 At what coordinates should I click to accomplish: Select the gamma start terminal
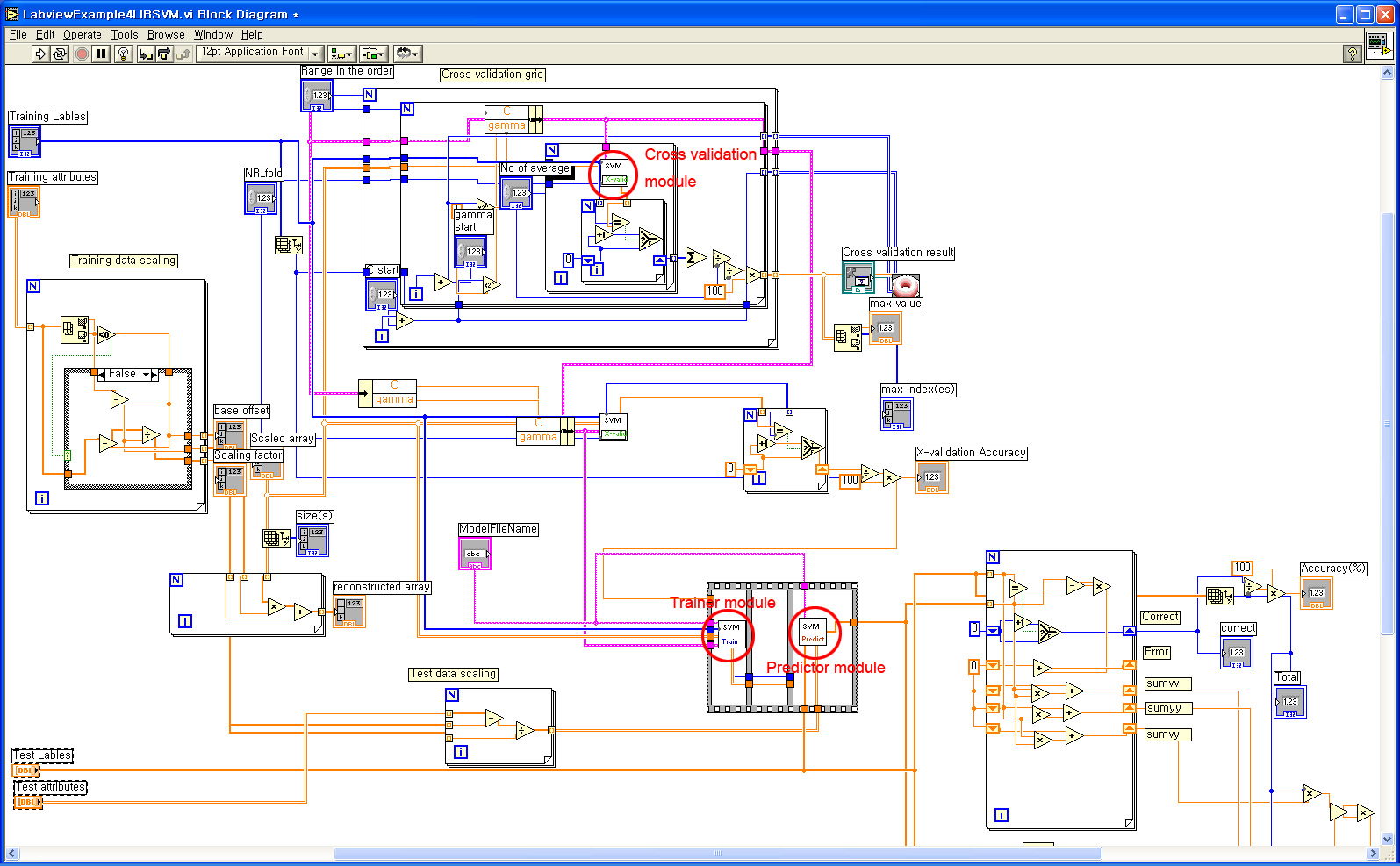click(470, 252)
